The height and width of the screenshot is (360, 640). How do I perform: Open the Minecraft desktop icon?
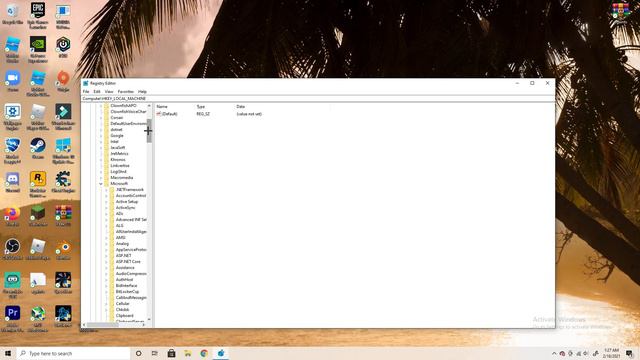[x=38, y=216]
